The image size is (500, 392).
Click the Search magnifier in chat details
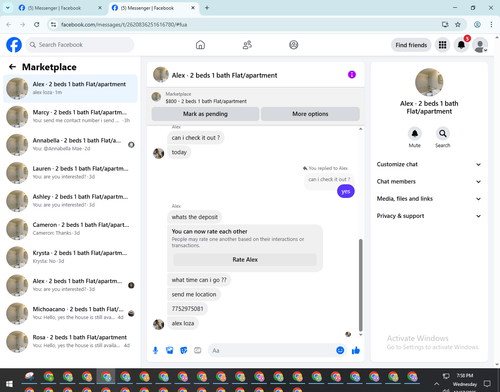click(x=443, y=134)
